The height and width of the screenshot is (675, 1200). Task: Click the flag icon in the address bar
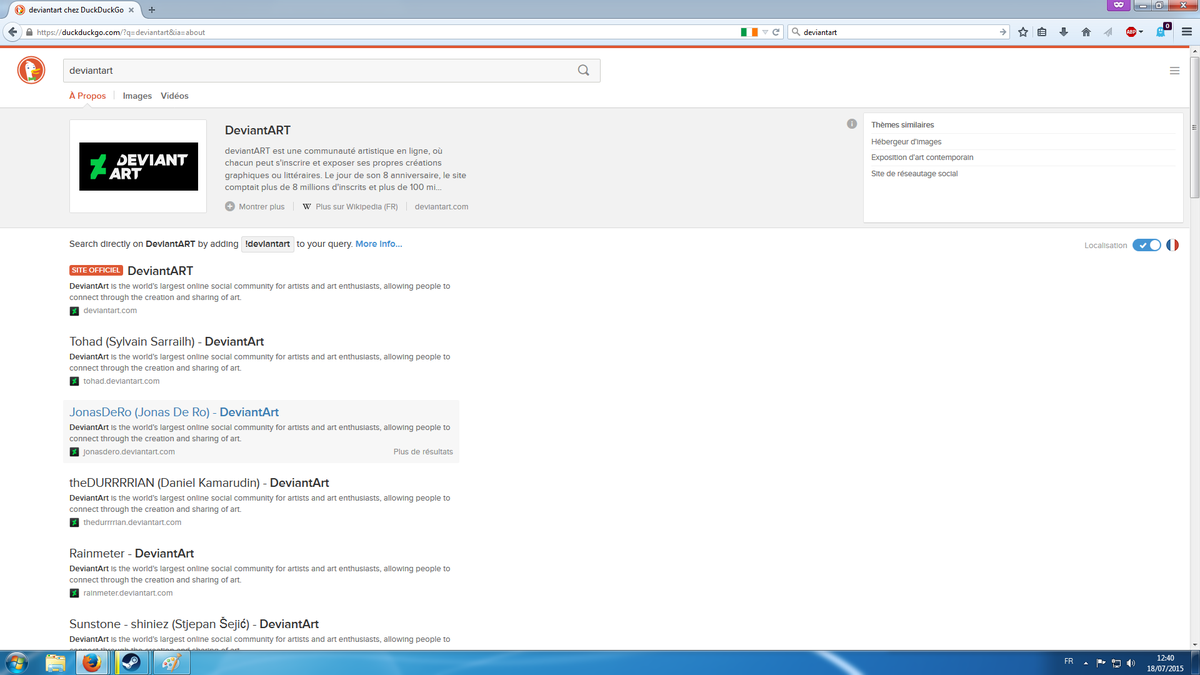click(749, 32)
